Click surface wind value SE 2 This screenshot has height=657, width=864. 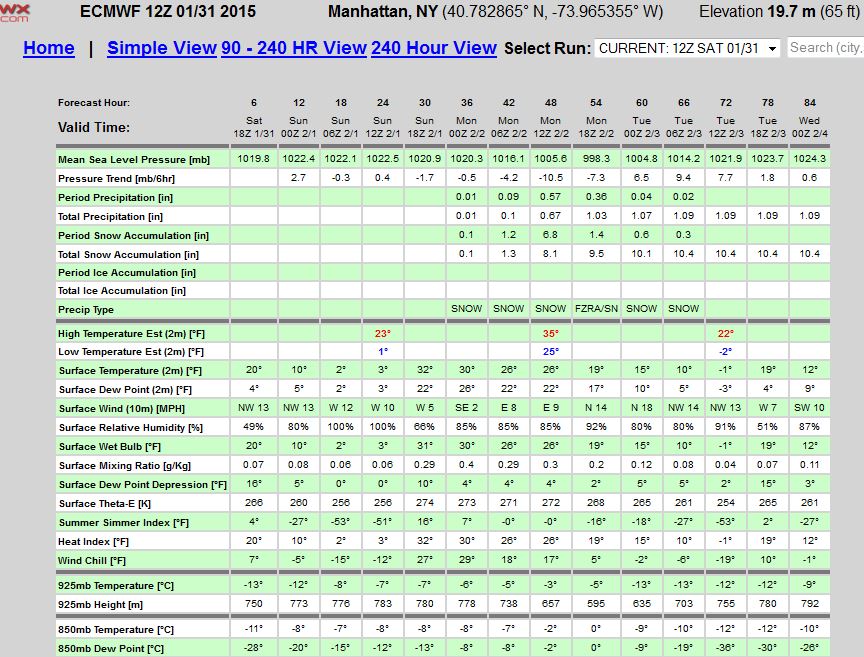[466, 408]
